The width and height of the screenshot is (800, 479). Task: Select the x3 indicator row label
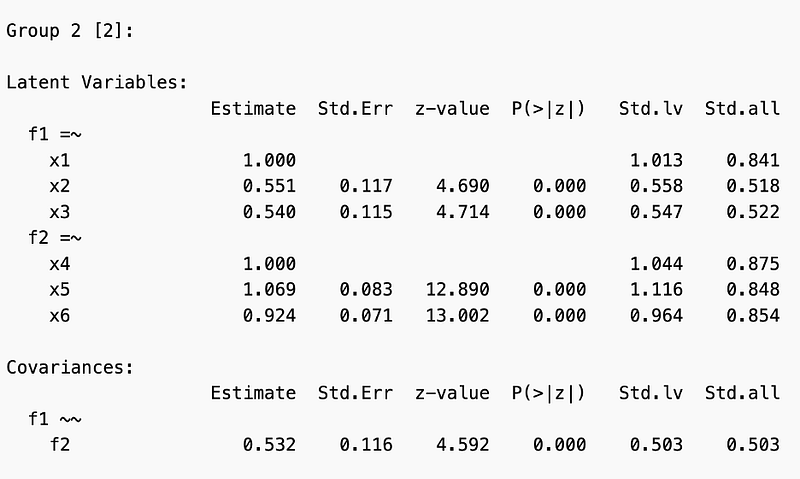(x=61, y=212)
